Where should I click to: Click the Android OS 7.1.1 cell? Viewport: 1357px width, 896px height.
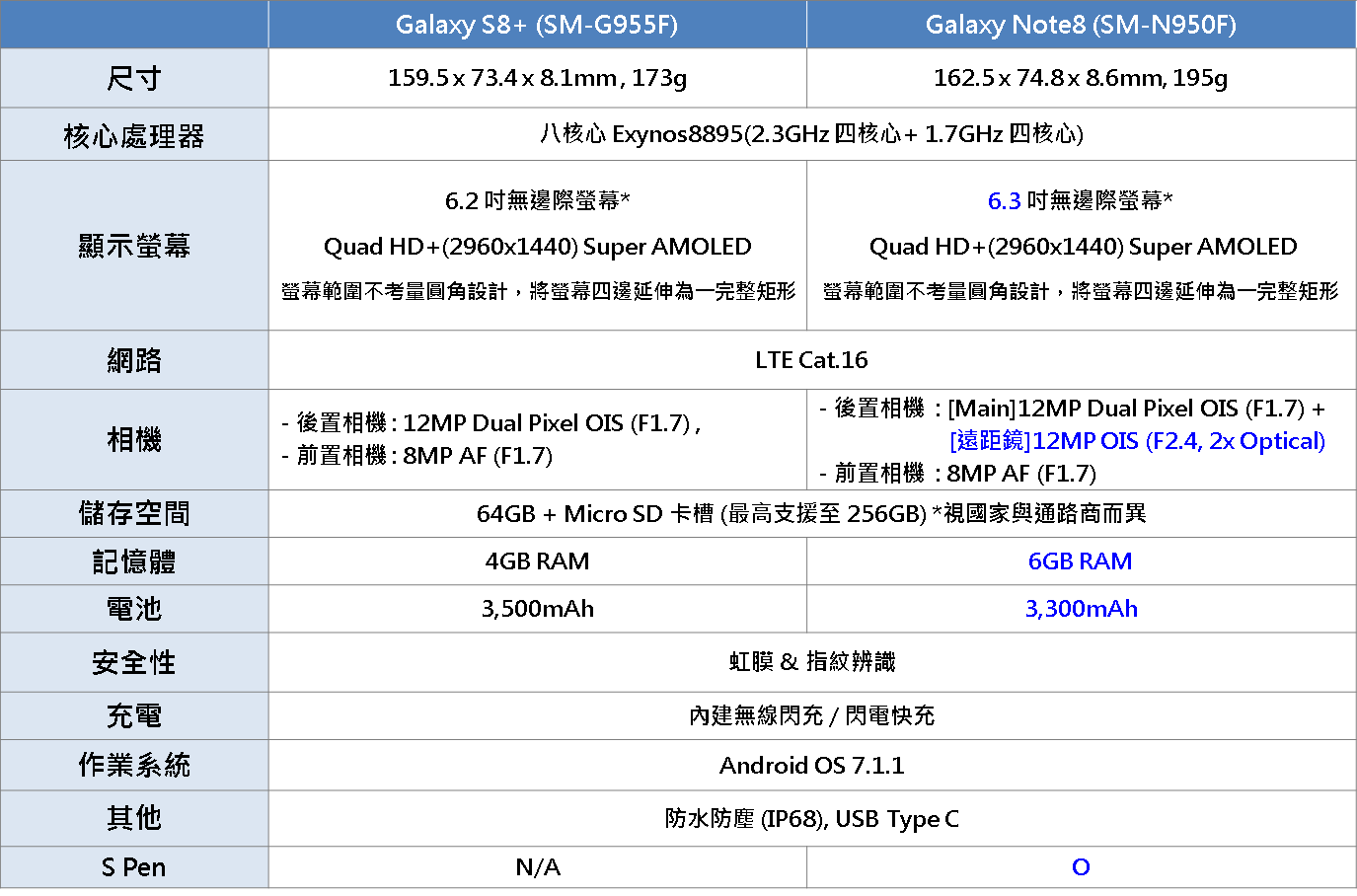(x=811, y=766)
